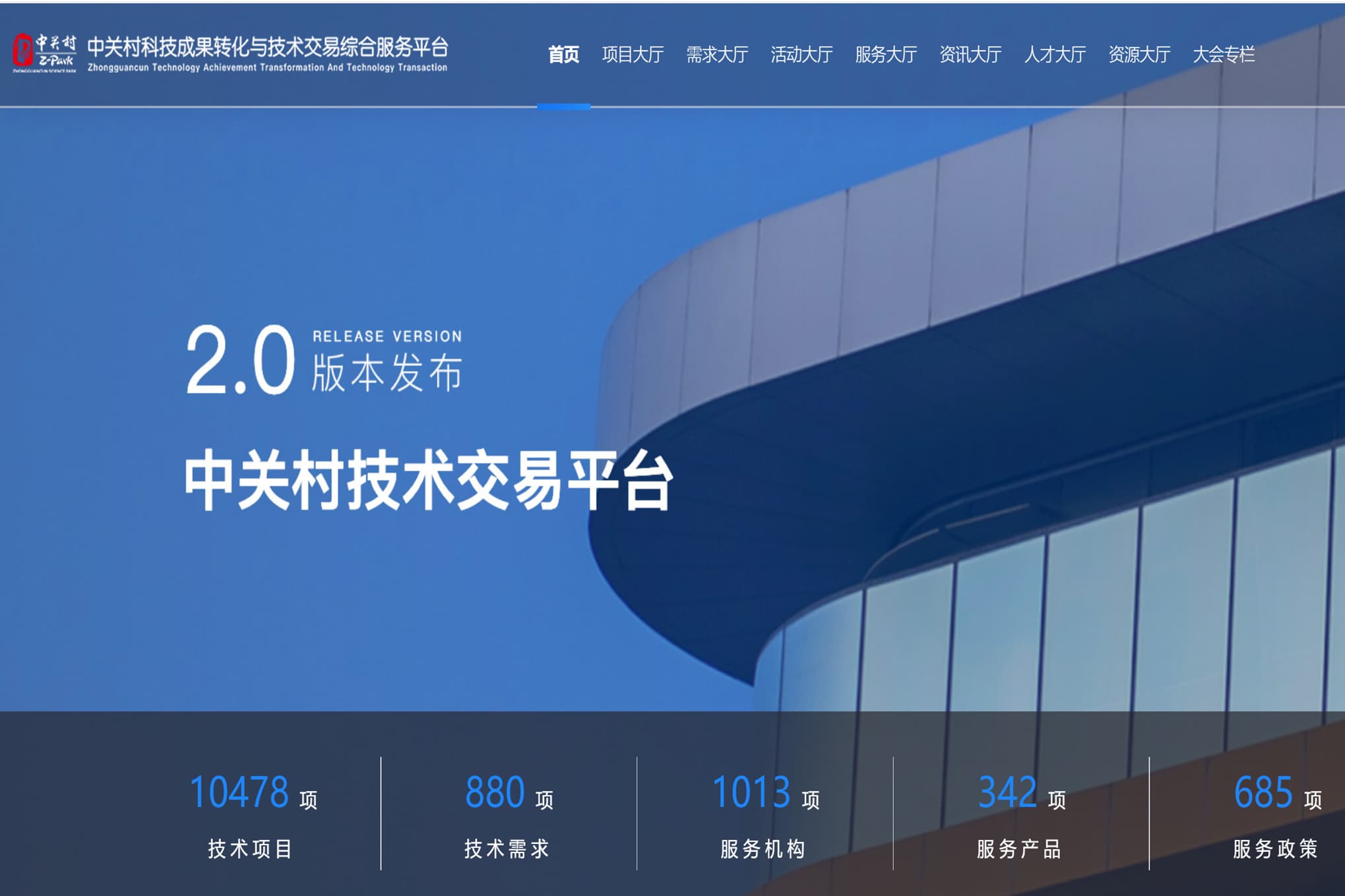This screenshot has width=1345, height=896.
Task: Click the 中关村技术交易平台 banner headline
Action: (x=427, y=480)
